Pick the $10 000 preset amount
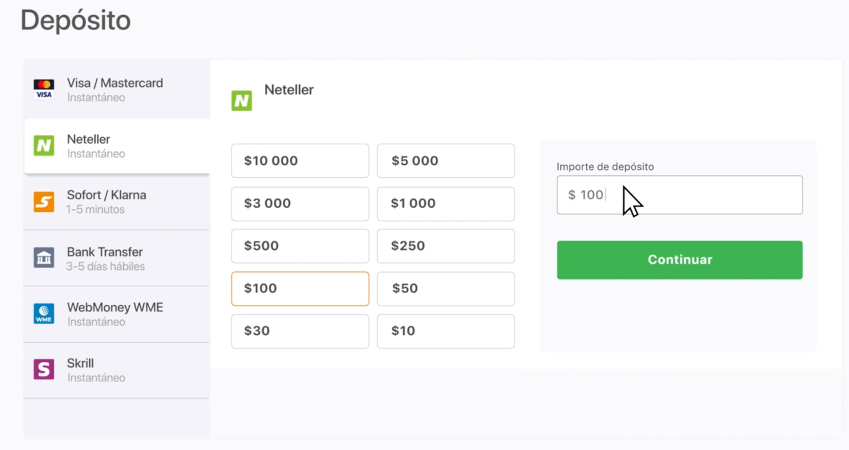Image resolution: width=849 pixels, height=450 pixels. 300,161
